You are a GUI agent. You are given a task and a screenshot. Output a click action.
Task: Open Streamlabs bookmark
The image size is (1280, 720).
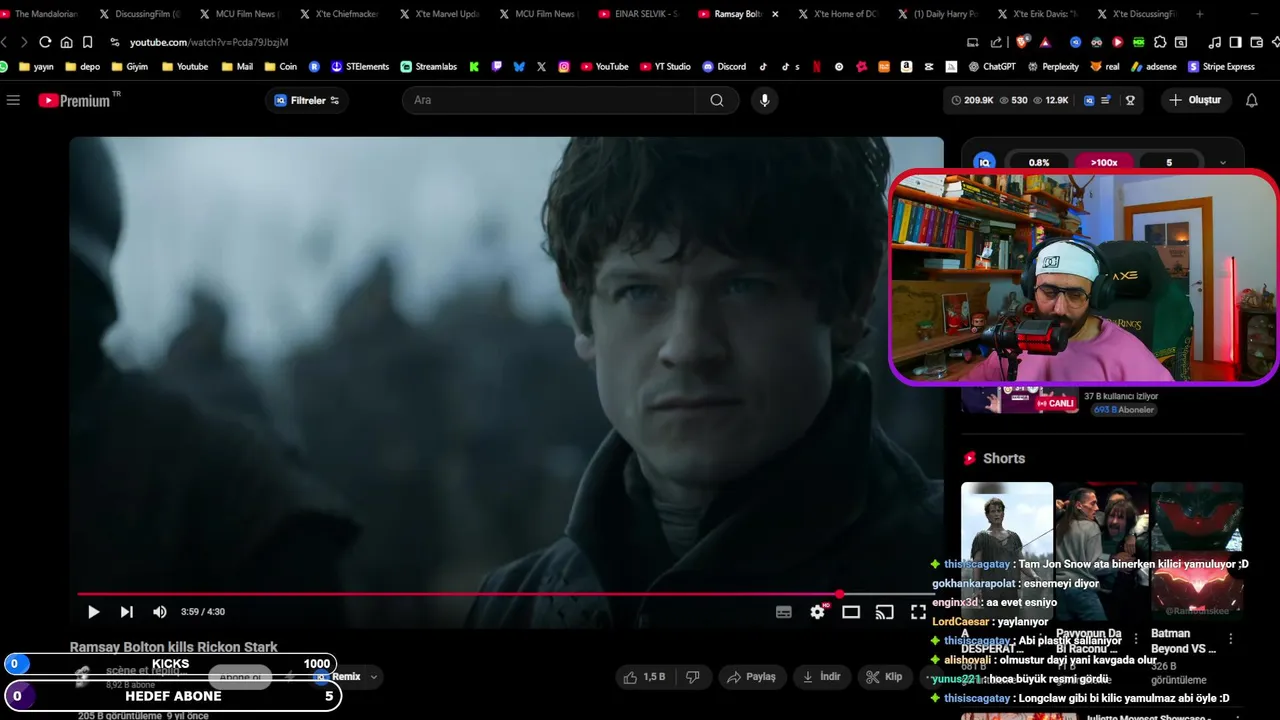[x=429, y=67]
